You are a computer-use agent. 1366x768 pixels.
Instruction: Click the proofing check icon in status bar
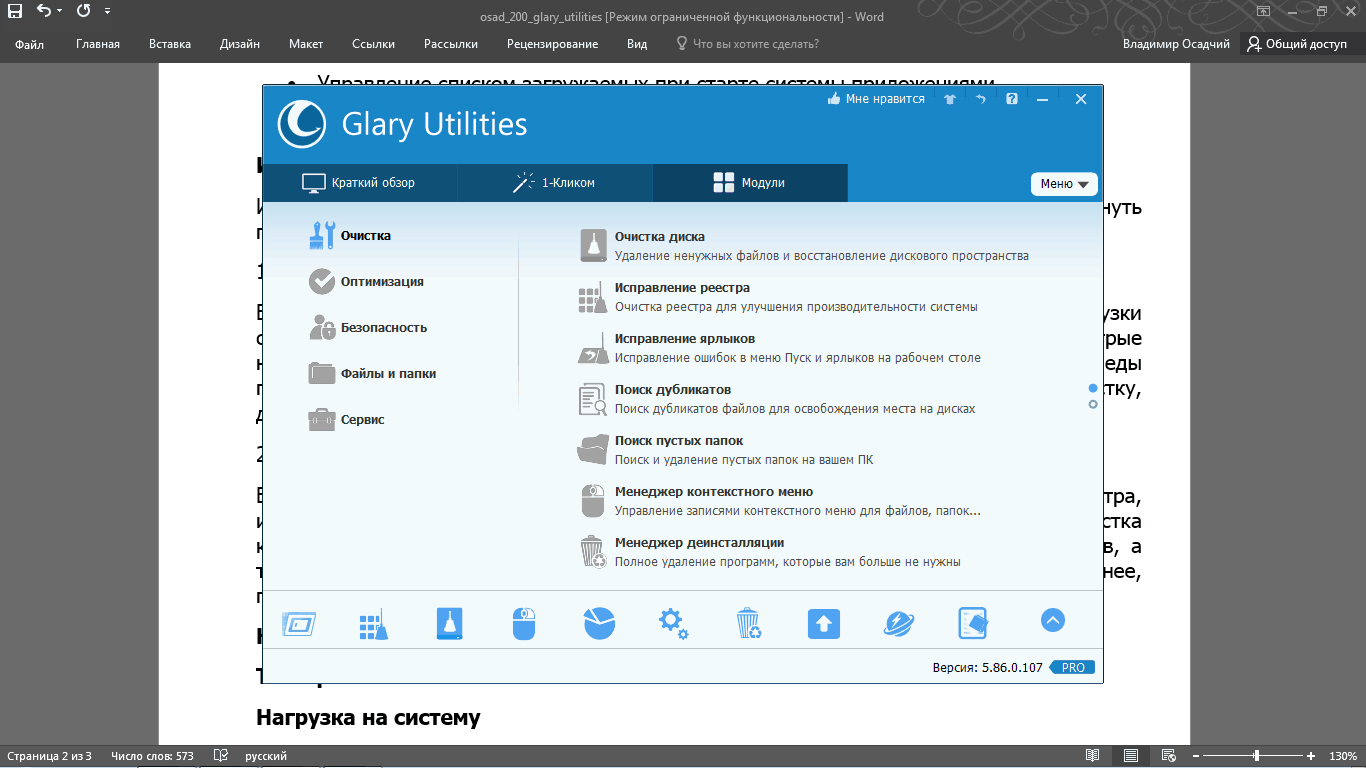point(221,756)
